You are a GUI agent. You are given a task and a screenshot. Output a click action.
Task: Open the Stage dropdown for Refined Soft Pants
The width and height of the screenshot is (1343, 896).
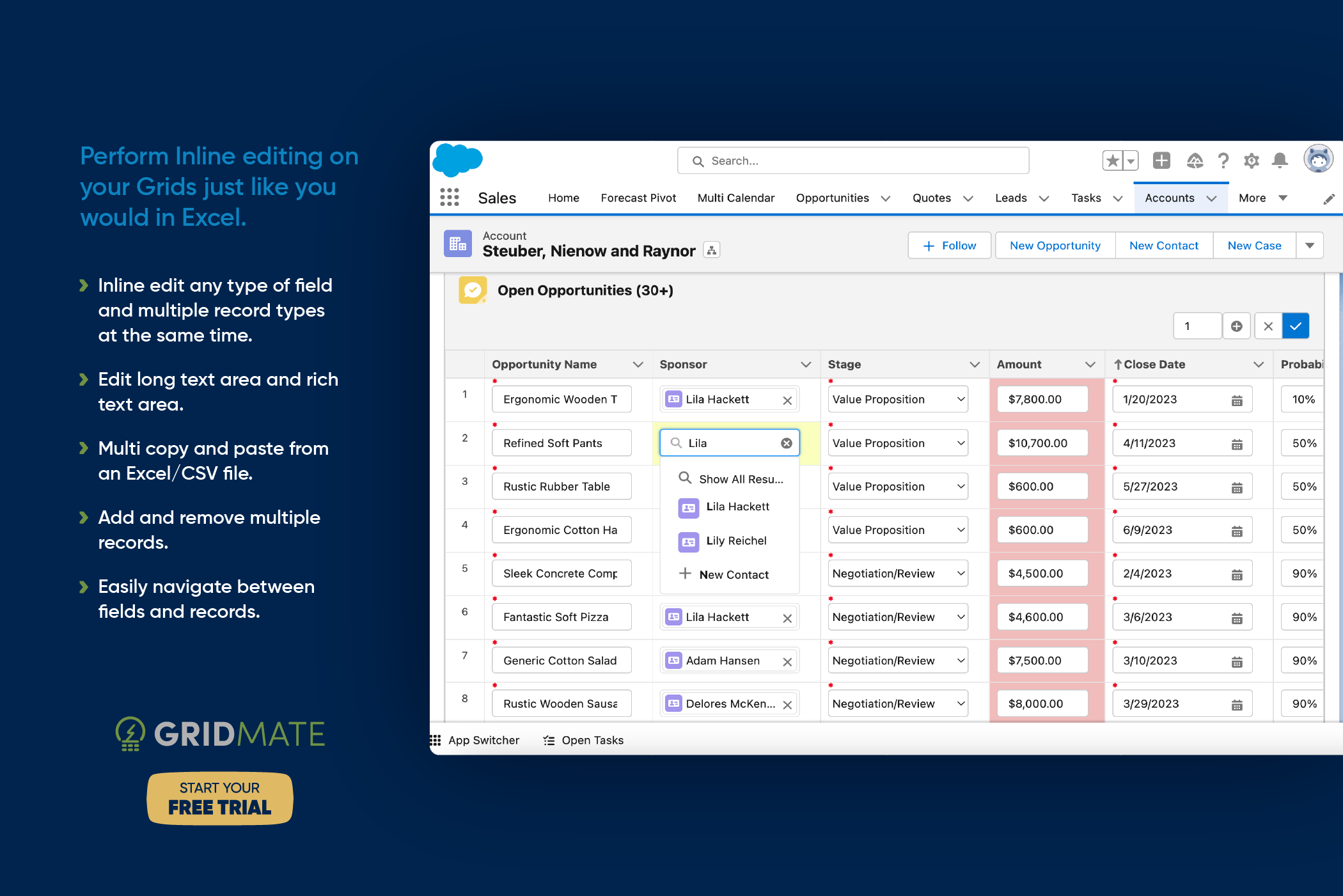click(961, 443)
